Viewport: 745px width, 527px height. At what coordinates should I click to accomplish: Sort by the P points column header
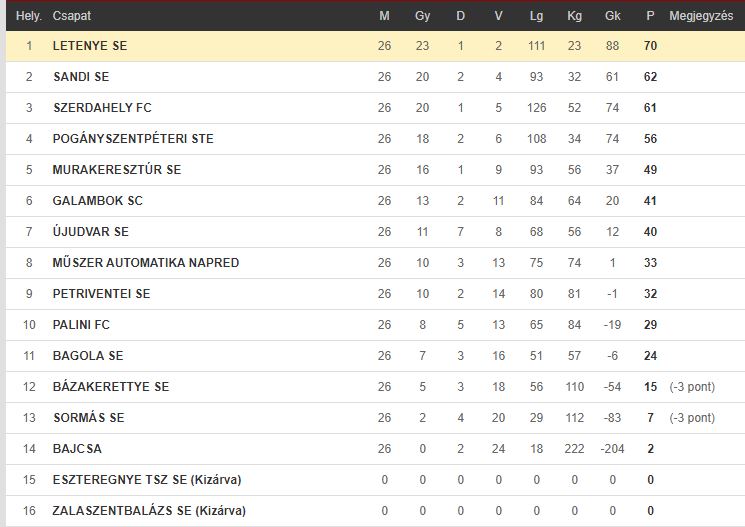pos(650,16)
